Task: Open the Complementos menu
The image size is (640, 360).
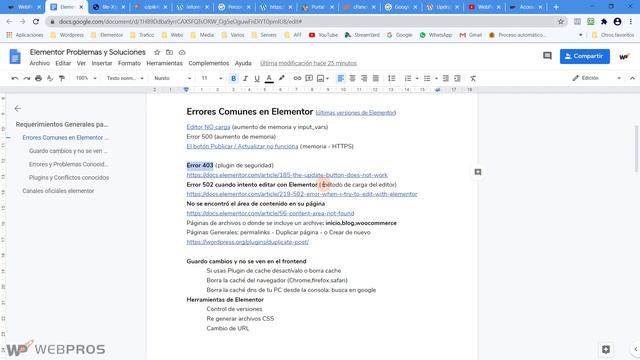Action: [x=209, y=63]
